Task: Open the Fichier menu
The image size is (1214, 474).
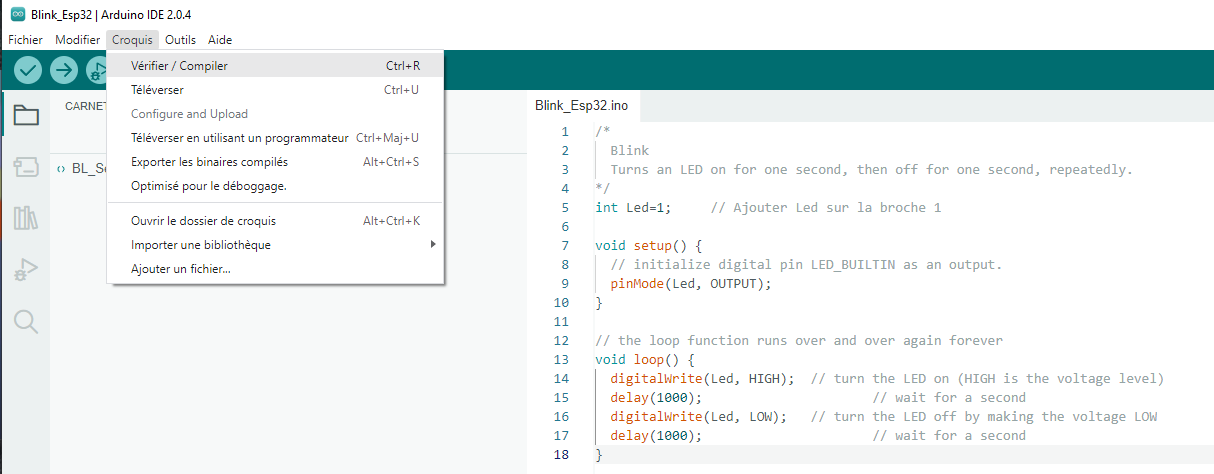Action: click(x=25, y=40)
